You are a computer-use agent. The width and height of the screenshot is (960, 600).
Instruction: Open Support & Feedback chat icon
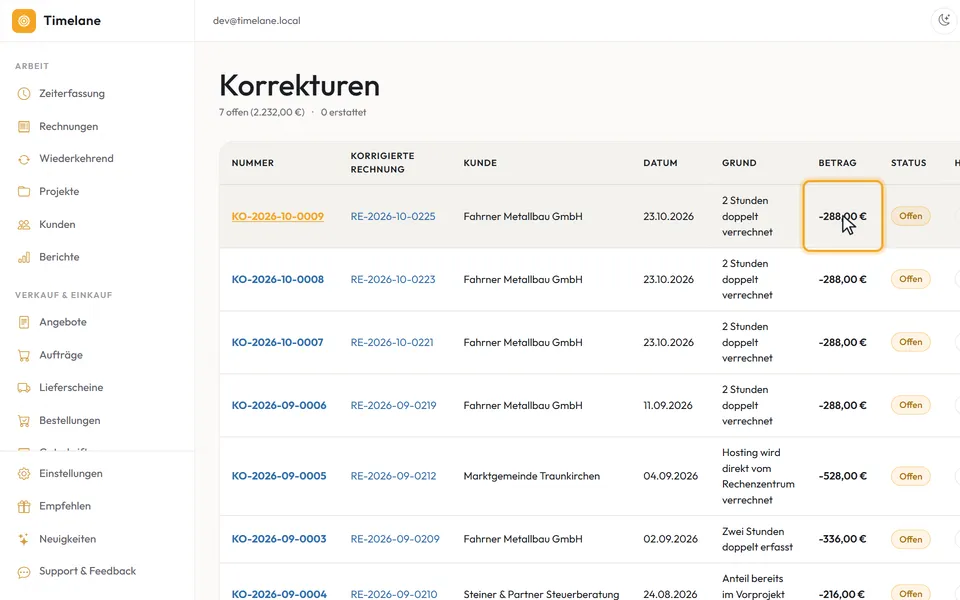(24, 572)
